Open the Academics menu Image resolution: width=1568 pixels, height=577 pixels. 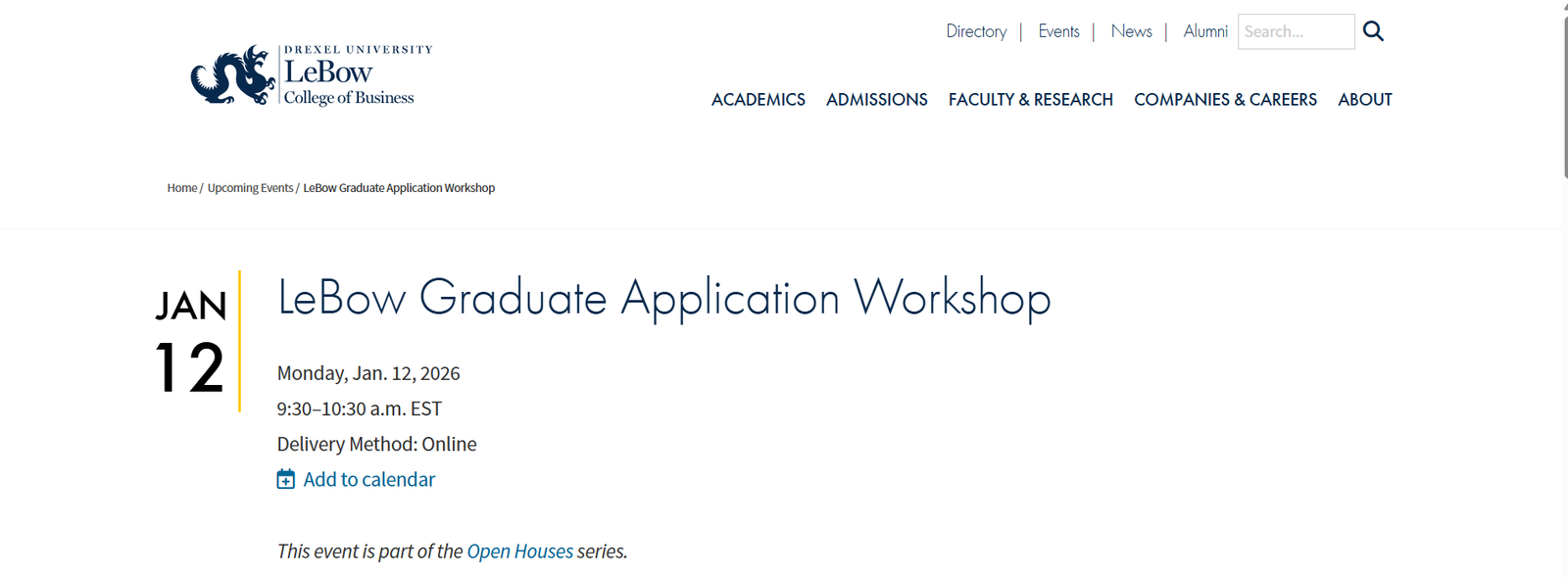tap(758, 100)
